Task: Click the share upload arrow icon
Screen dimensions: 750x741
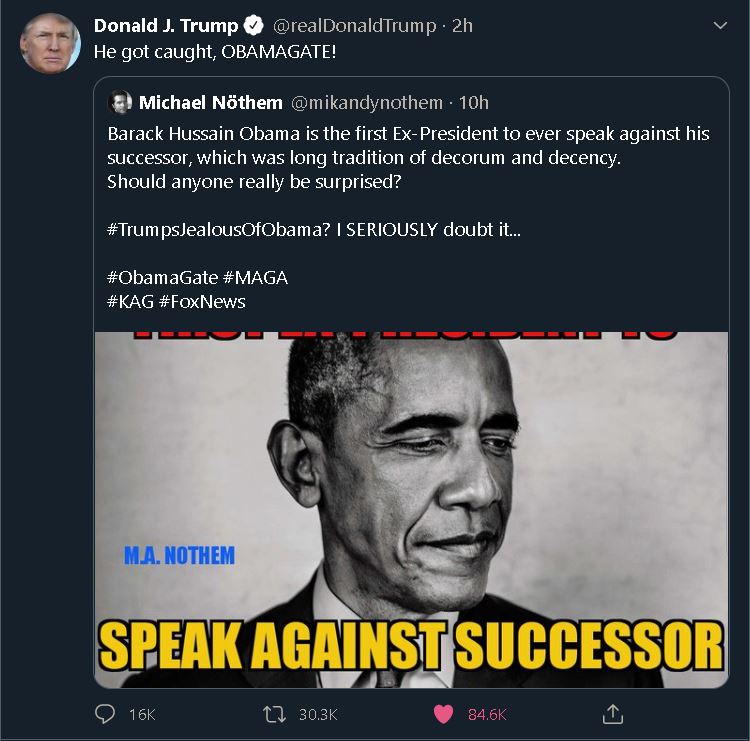Action: [612, 714]
